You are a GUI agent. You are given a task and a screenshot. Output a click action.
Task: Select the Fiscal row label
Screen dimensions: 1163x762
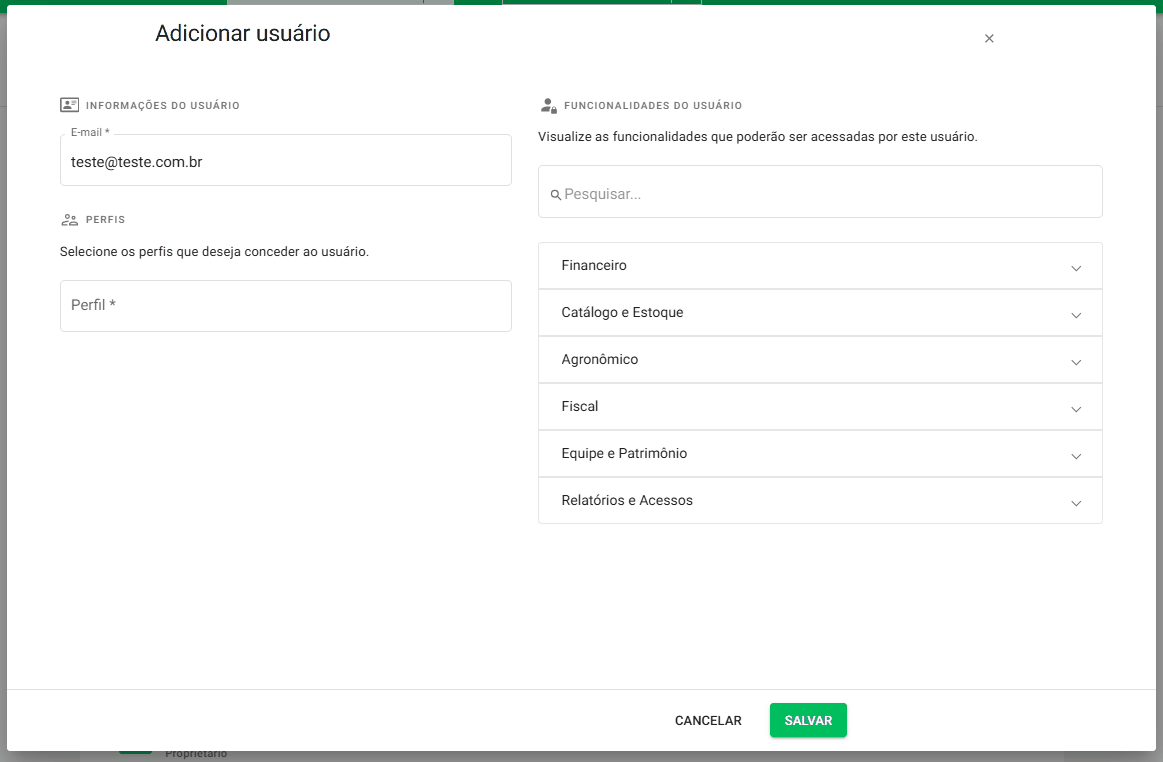(x=580, y=407)
